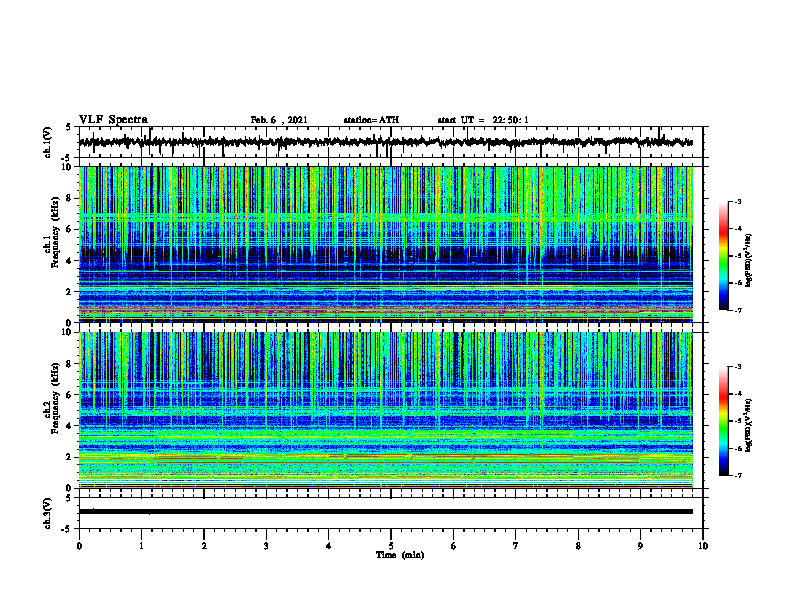Select the ch.1 "Frequency (kHz)" axis label
Screen dimensions: 792x612
pos(55,233)
